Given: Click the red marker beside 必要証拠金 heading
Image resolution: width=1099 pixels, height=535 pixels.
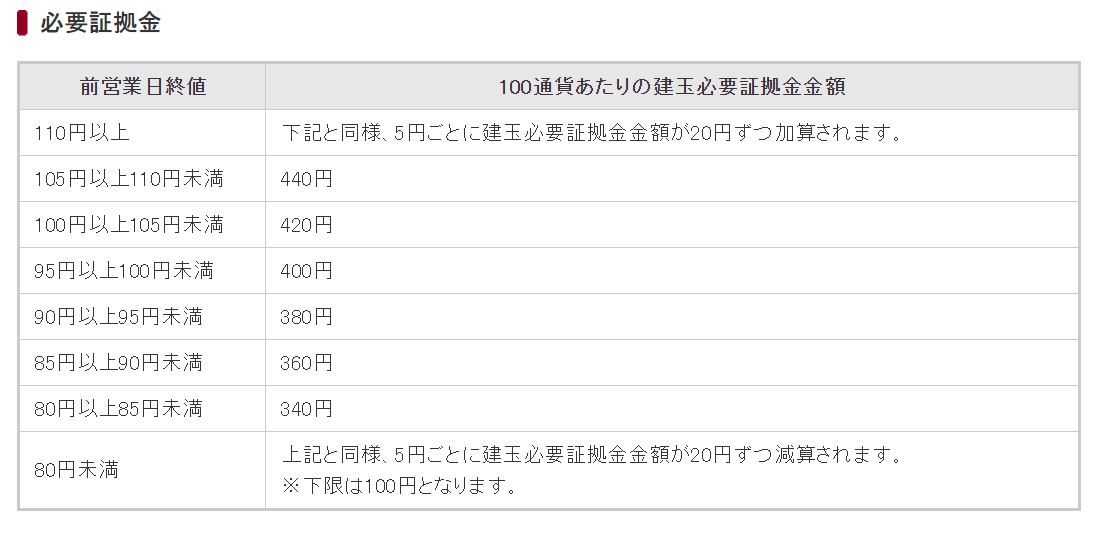Looking at the screenshot, I should [x=22, y=23].
